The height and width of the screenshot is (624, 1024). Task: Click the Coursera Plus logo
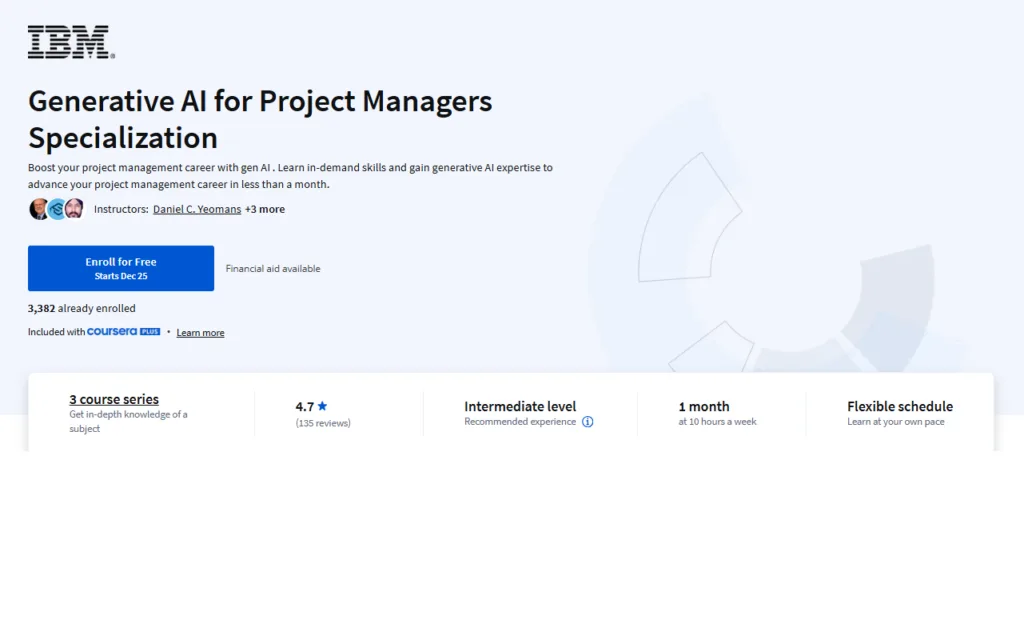pyautogui.click(x=123, y=332)
